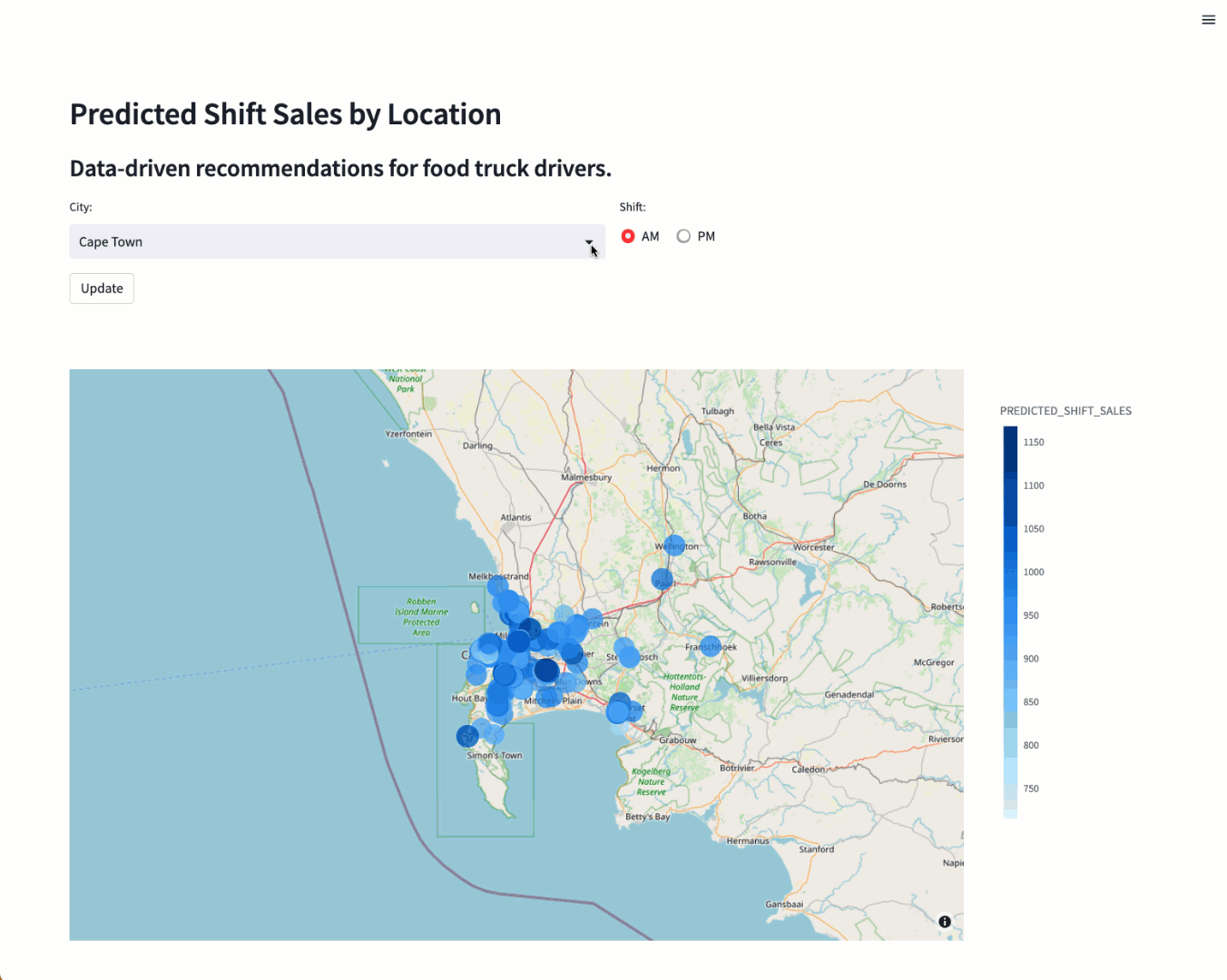The height and width of the screenshot is (980, 1227).
Task: Click the Hermanus town label on map
Action: pyautogui.click(x=748, y=841)
